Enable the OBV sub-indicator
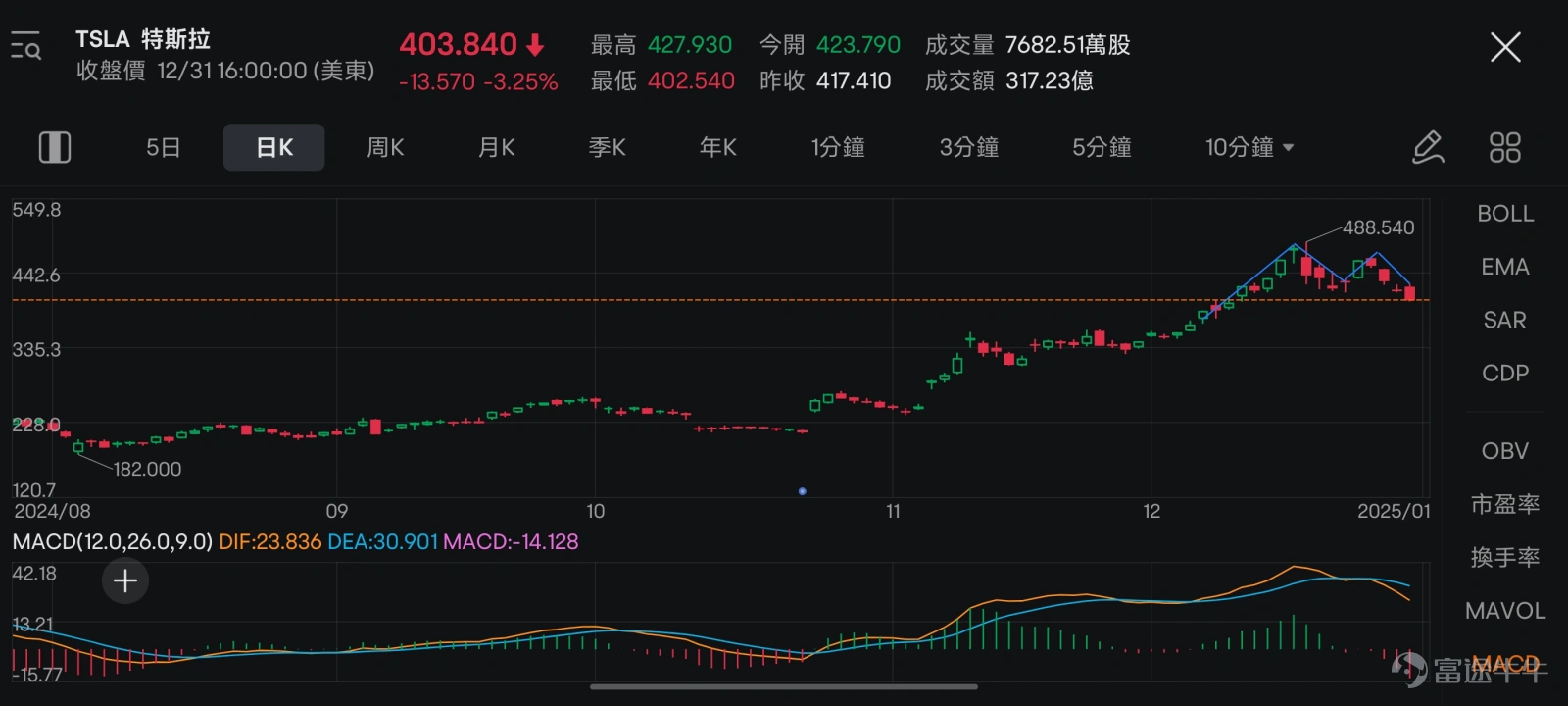The width and height of the screenshot is (1568, 706). click(x=1505, y=451)
